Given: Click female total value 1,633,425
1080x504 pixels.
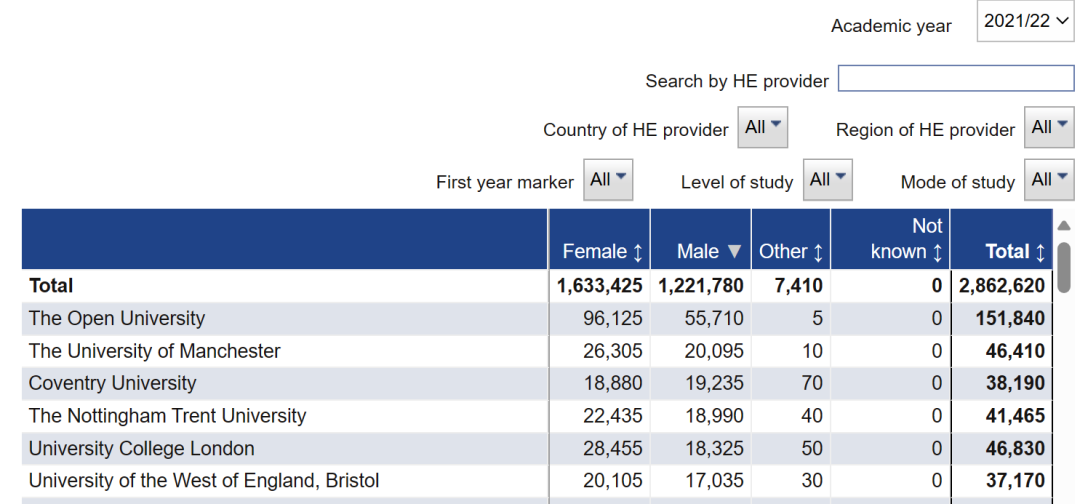Looking at the screenshot, I should tap(599, 286).
